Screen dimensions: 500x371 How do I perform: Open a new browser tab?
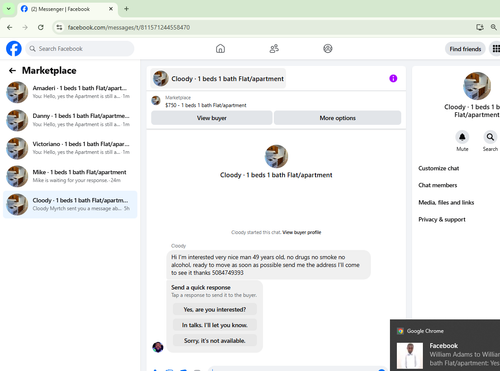tap(126, 9)
